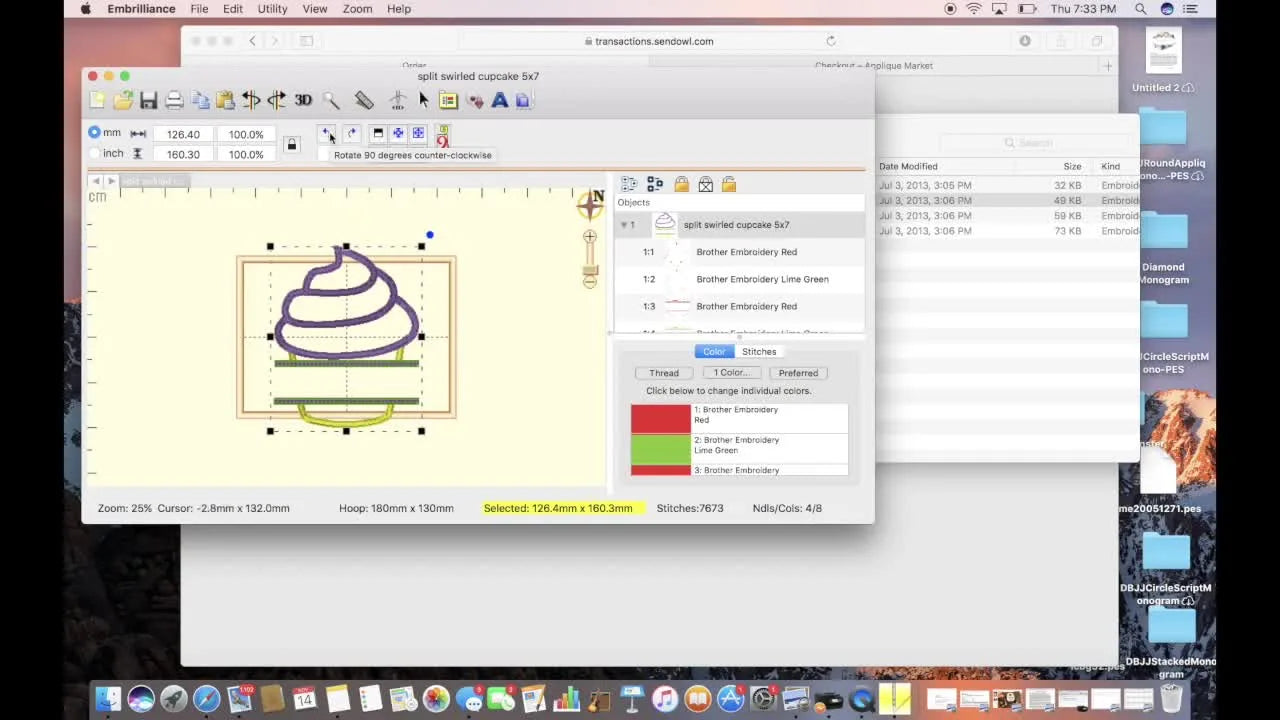The width and height of the screenshot is (1280, 720).
Task: Click the center in hoop icon
Action: 398,133
